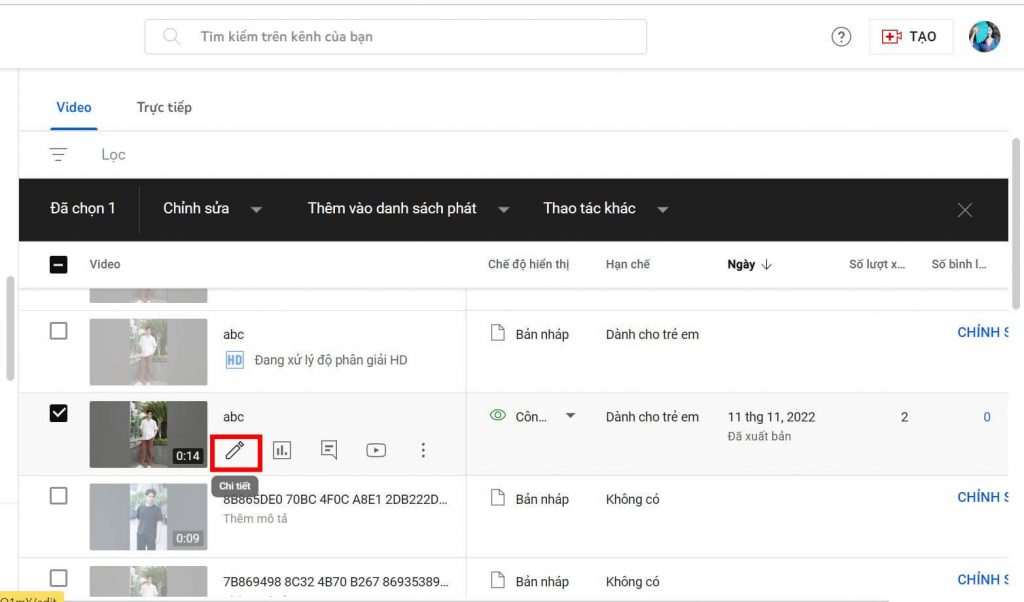This screenshot has height=602, width=1024.
Task: Expand the Chỉnh sửa dropdown
Action: tap(210, 208)
